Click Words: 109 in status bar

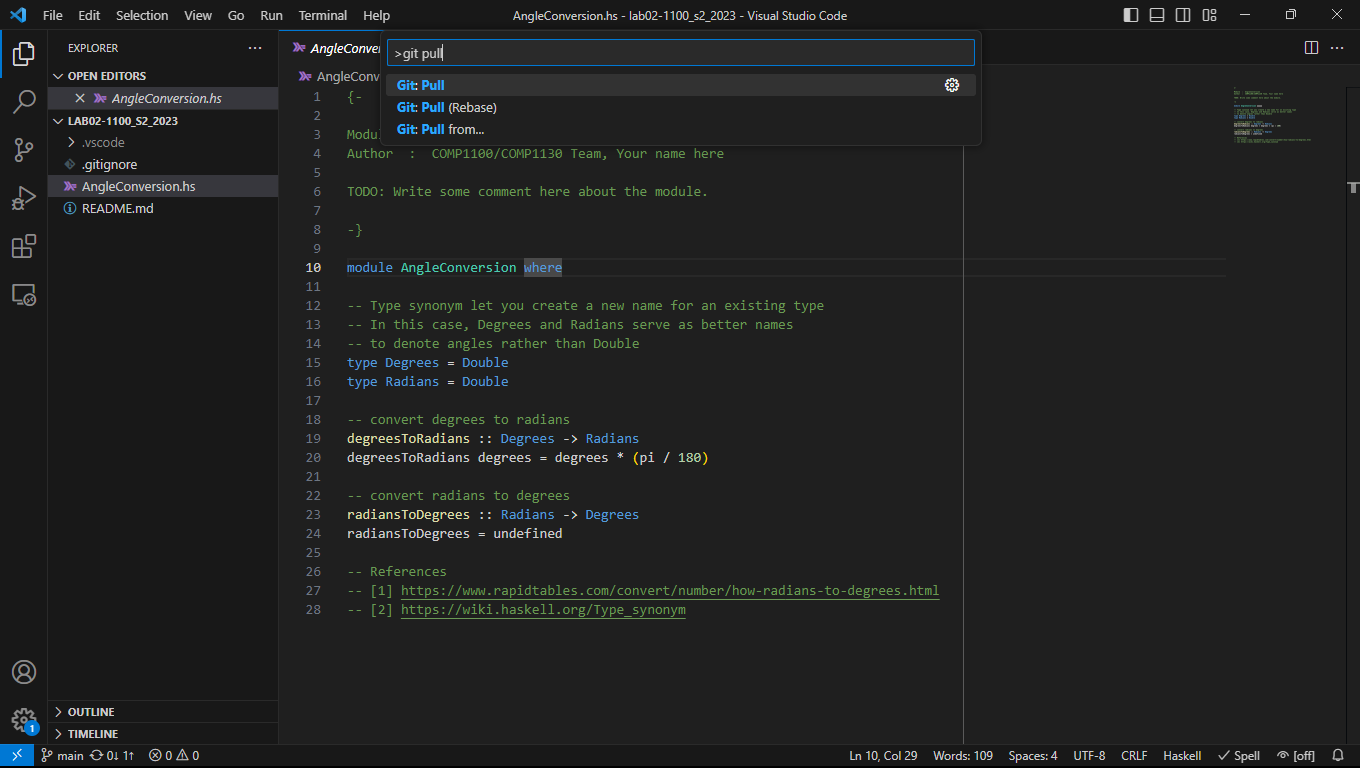(x=963, y=756)
